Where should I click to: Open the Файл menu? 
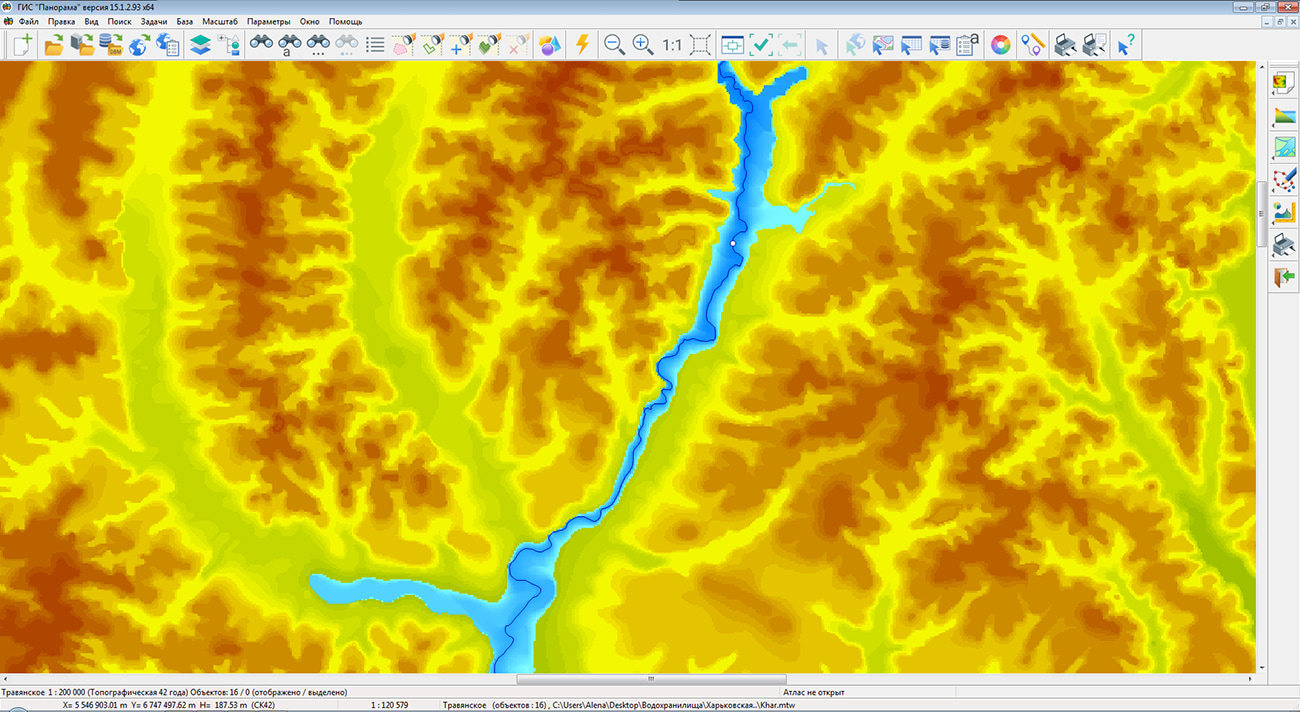28,21
